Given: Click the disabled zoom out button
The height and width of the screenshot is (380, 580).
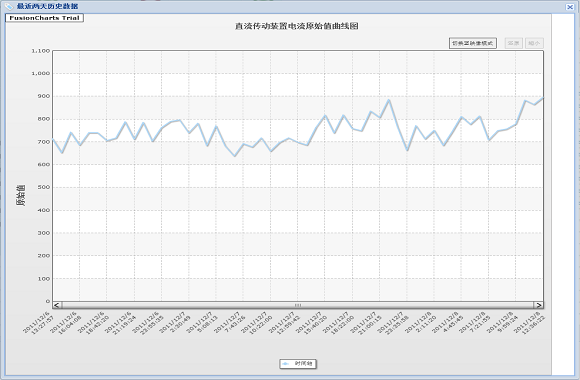Looking at the screenshot, I should point(534,43).
